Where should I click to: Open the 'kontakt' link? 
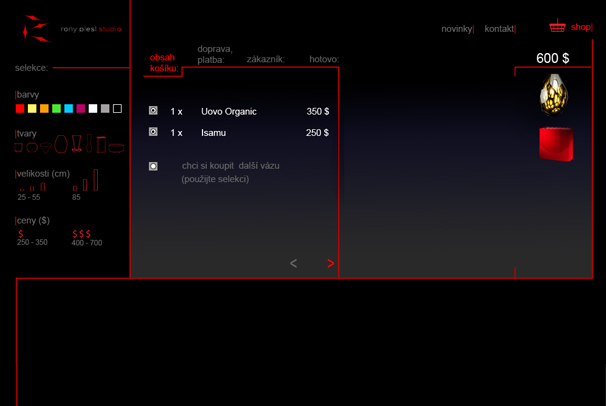499,29
